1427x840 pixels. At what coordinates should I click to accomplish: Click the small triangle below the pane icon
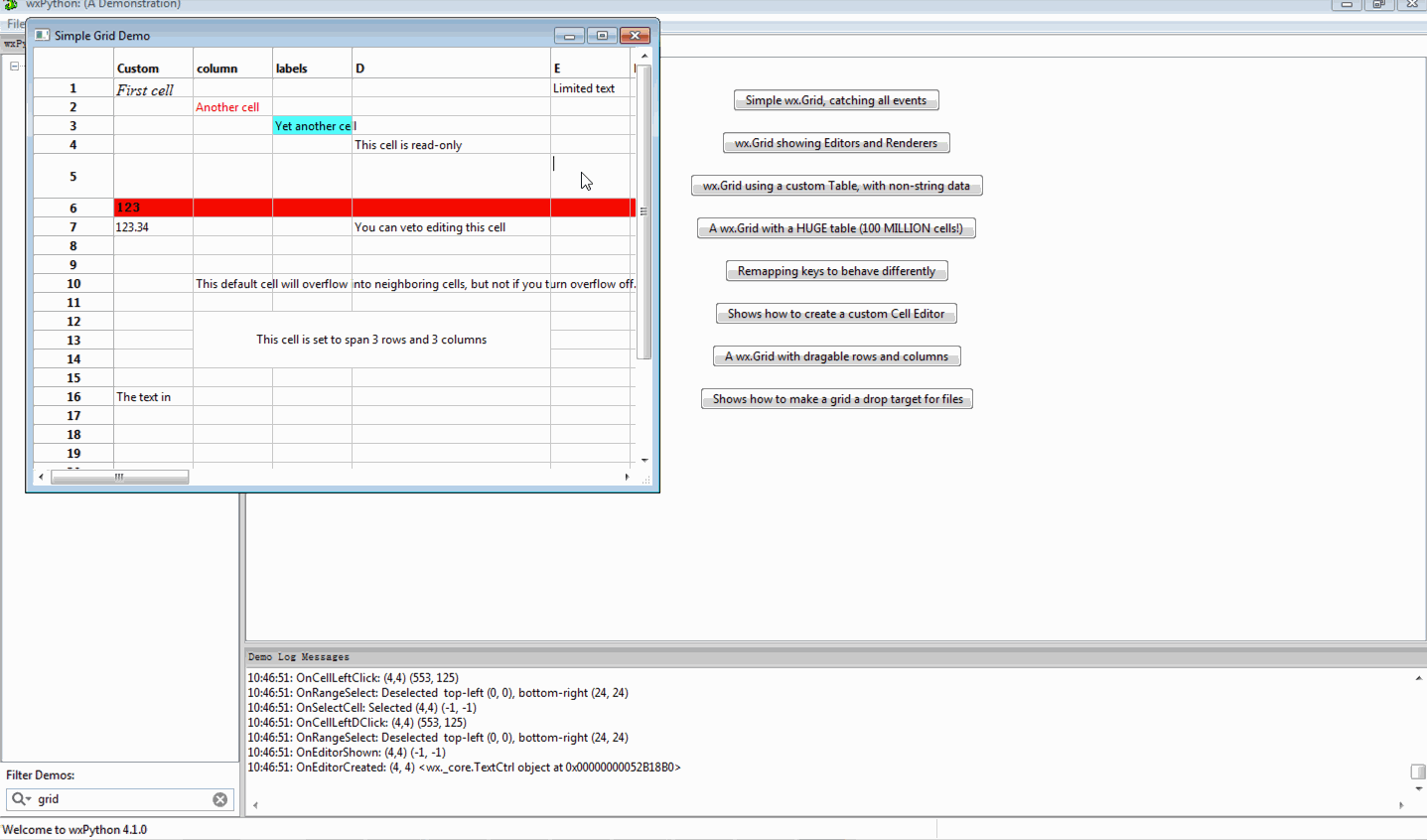tap(1419, 788)
